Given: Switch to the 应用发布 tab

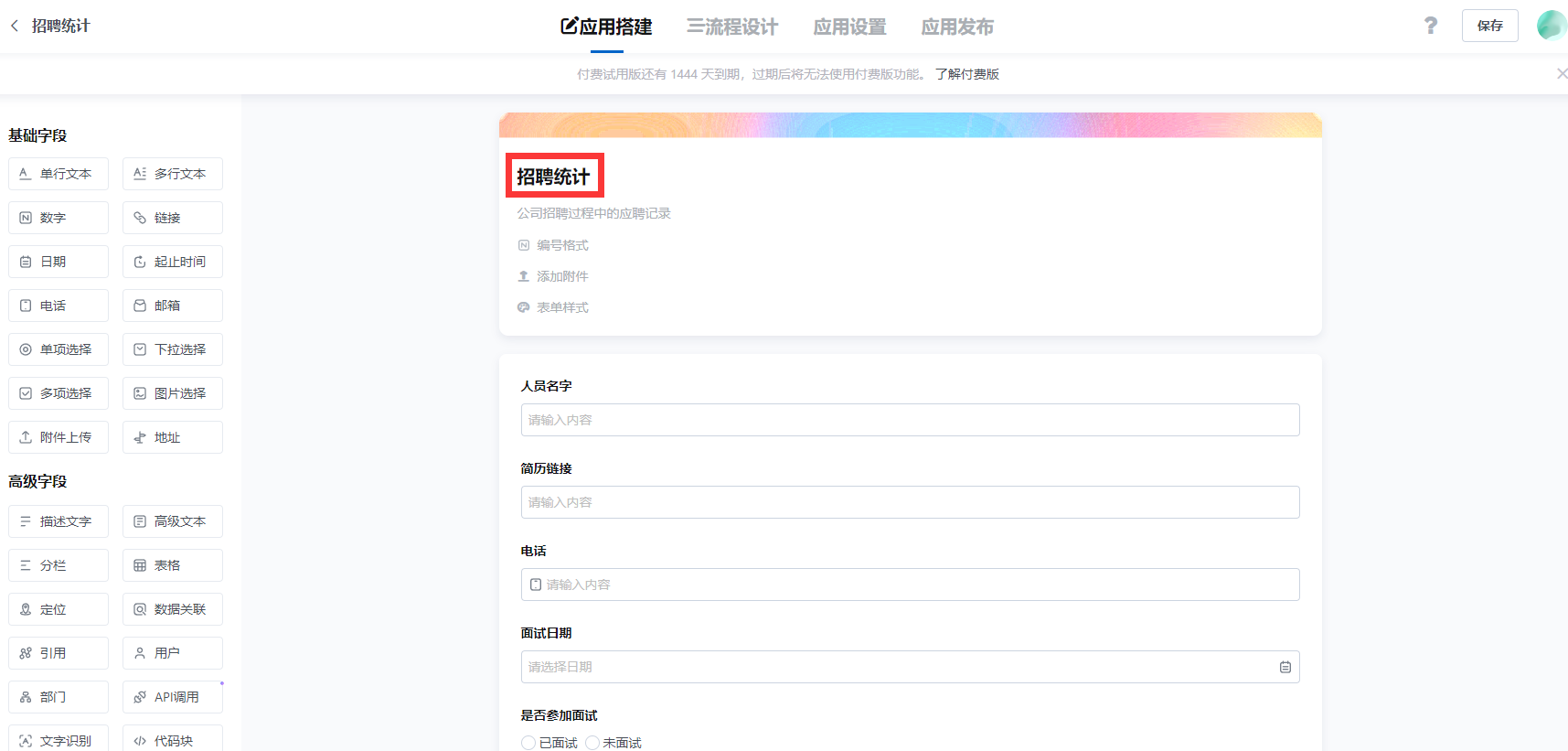Looking at the screenshot, I should pyautogui.click(x=957, y=27).
